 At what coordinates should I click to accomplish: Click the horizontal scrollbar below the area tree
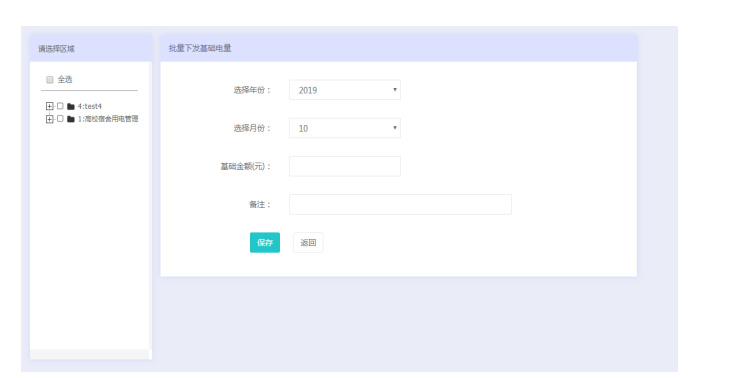pos(89,354)
